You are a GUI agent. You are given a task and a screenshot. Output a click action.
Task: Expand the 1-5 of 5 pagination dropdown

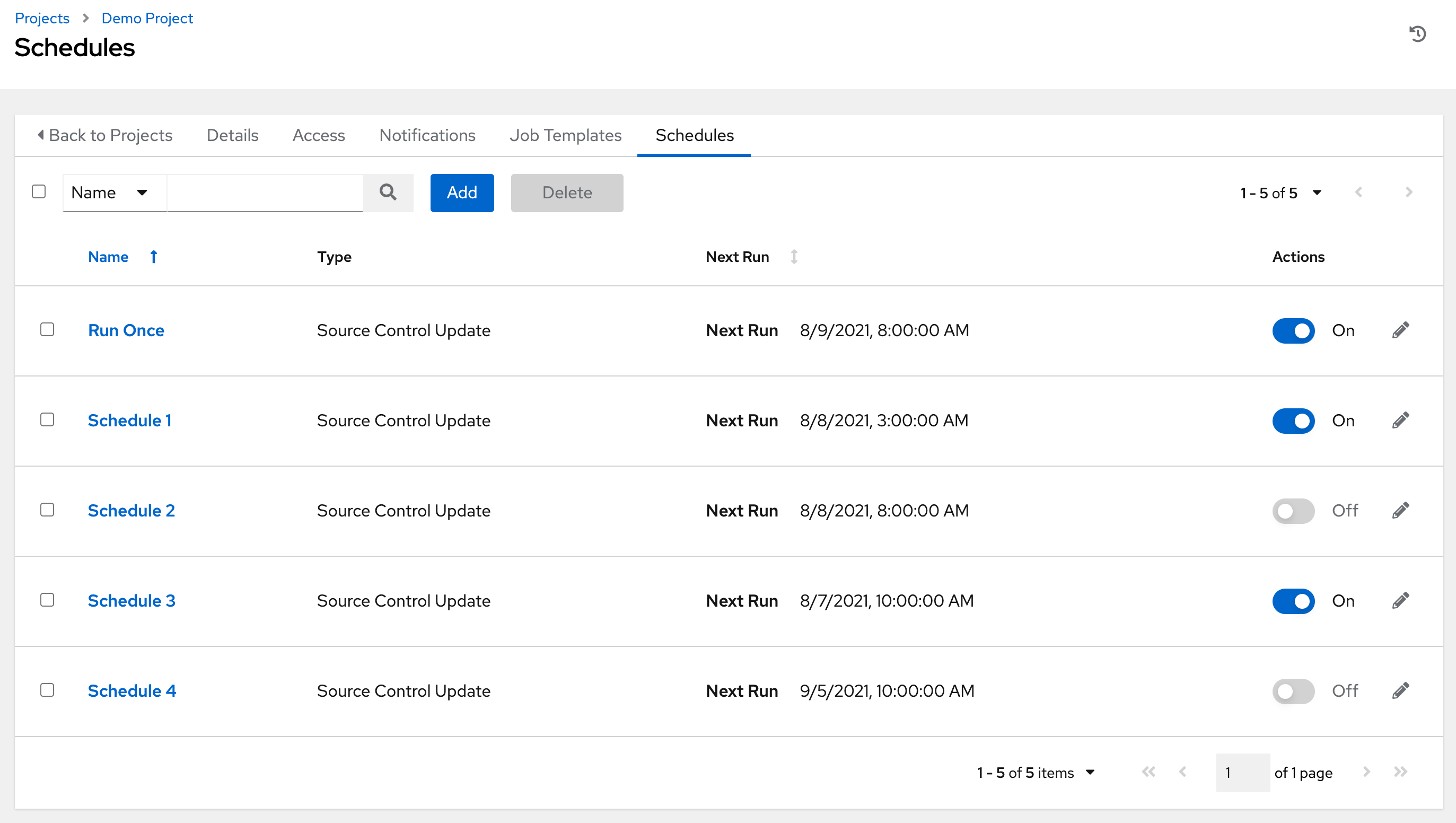[1318, 192]
